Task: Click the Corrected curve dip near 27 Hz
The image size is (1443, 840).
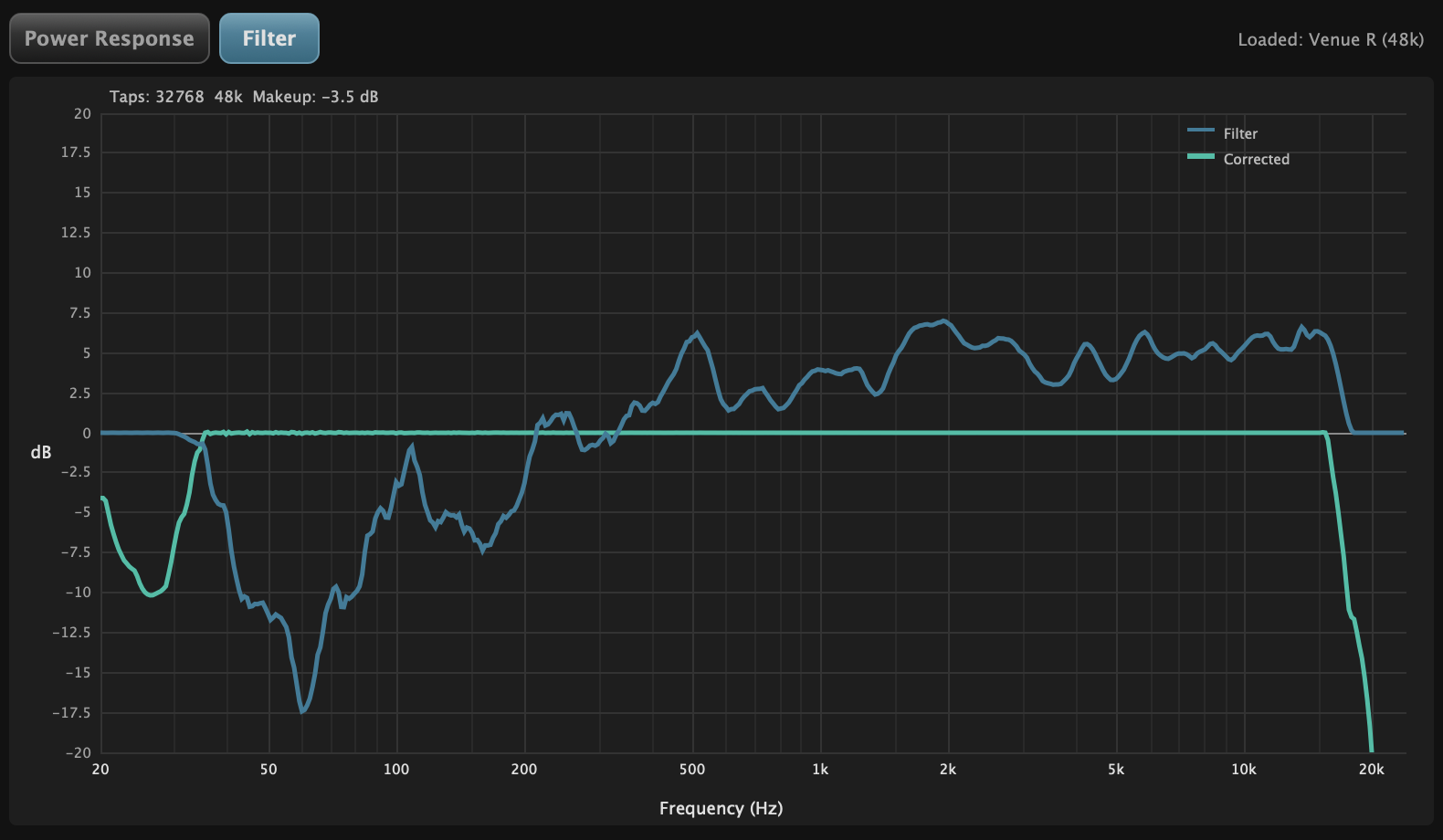Action: (x=151, y=595)
